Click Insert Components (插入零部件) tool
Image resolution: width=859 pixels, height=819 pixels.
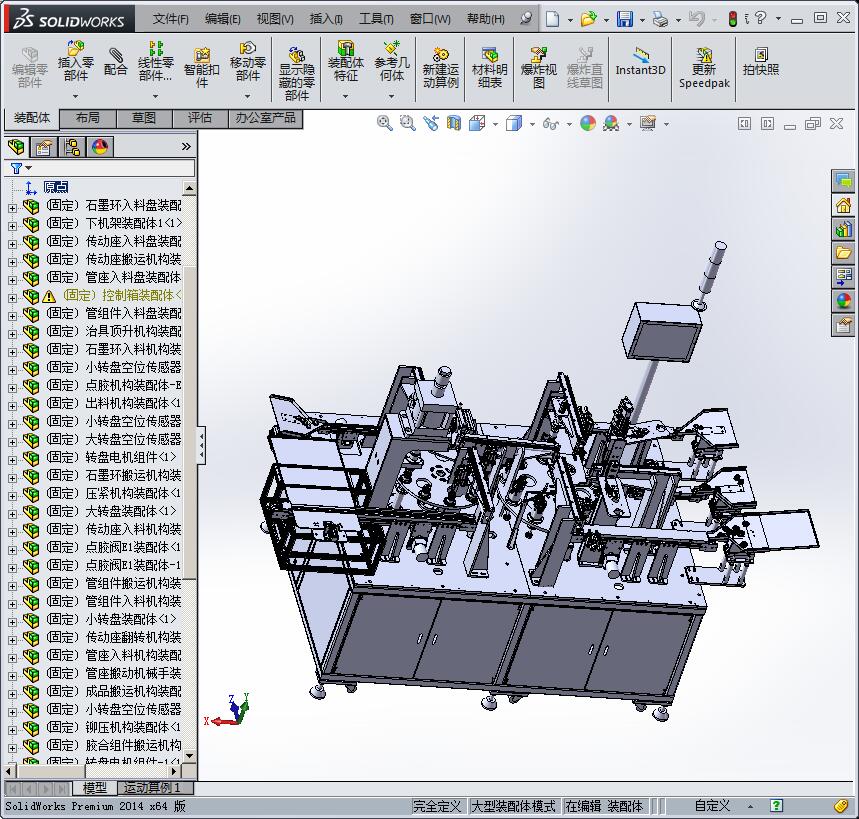[x=76, y=61]
